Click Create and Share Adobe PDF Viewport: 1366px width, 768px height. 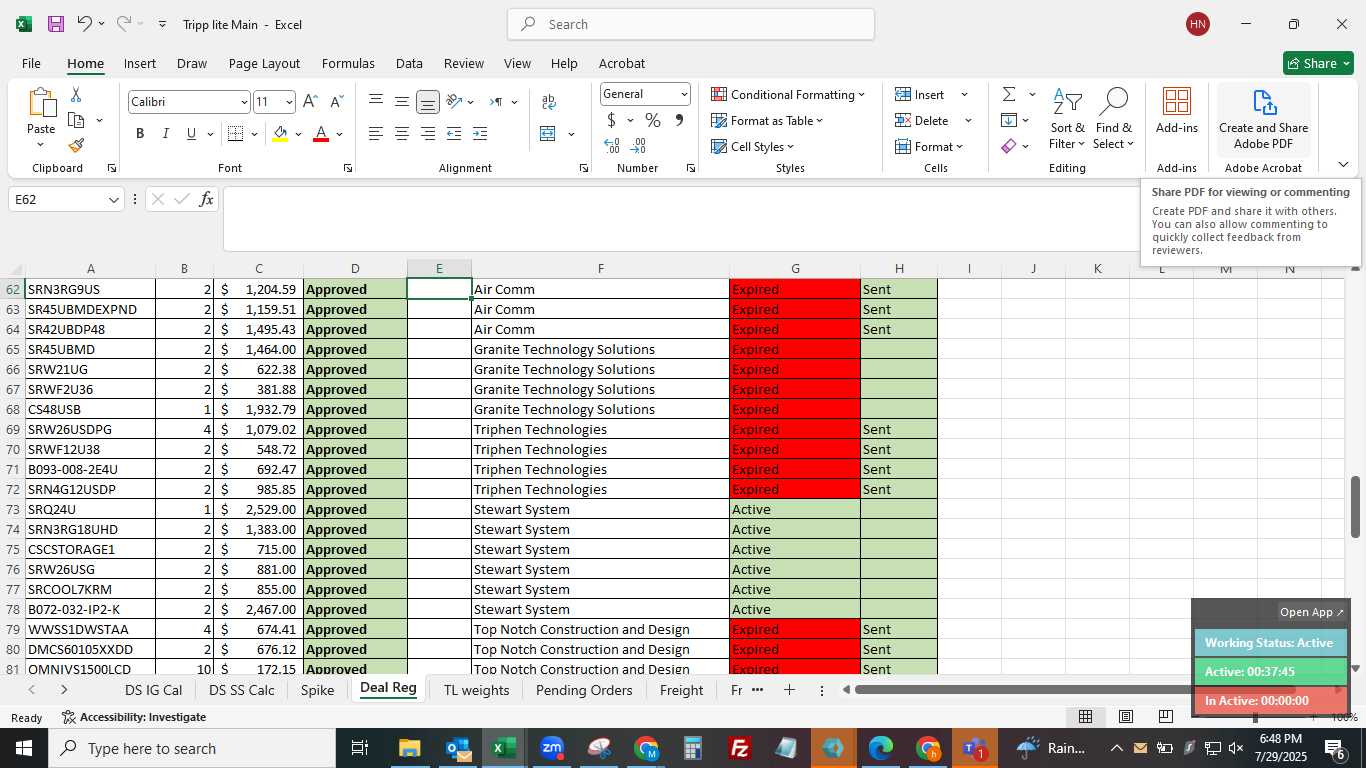1263,118
